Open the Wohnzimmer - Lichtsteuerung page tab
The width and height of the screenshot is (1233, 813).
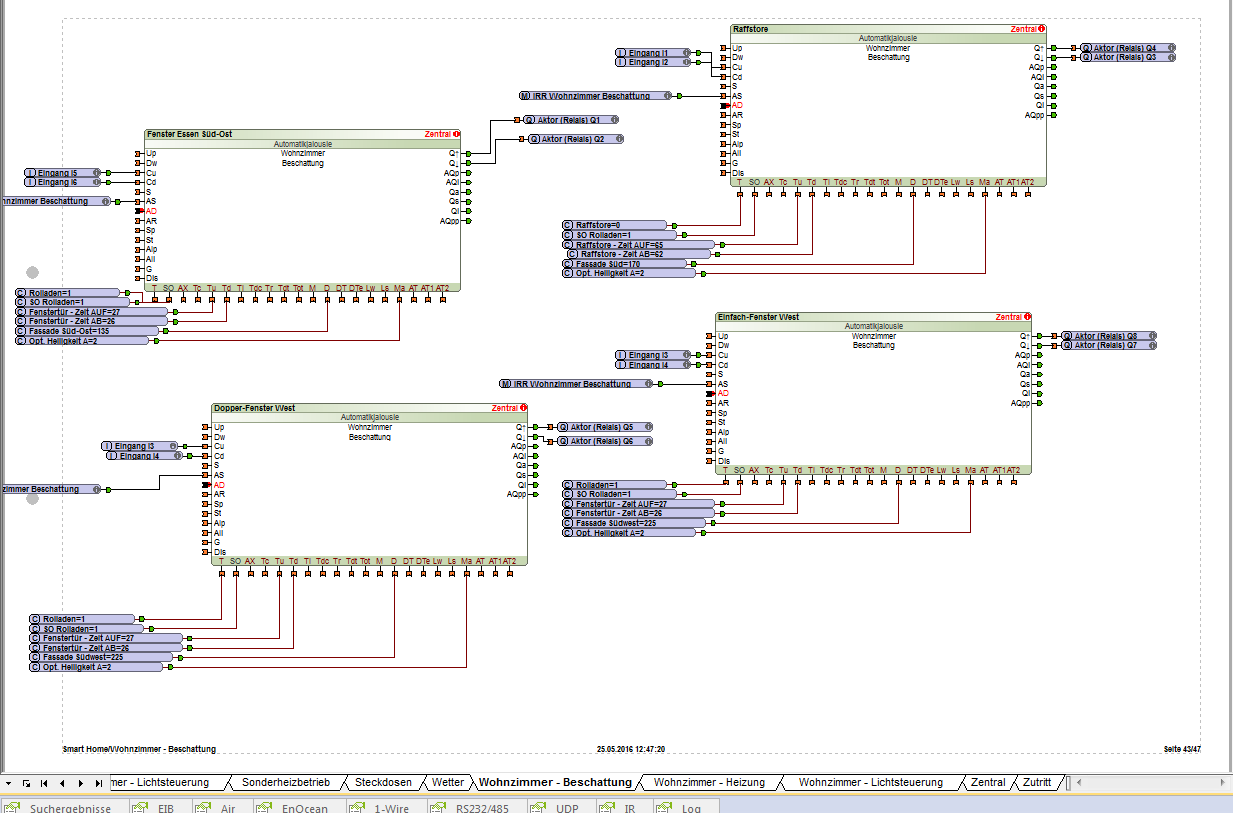pos(870,782)
